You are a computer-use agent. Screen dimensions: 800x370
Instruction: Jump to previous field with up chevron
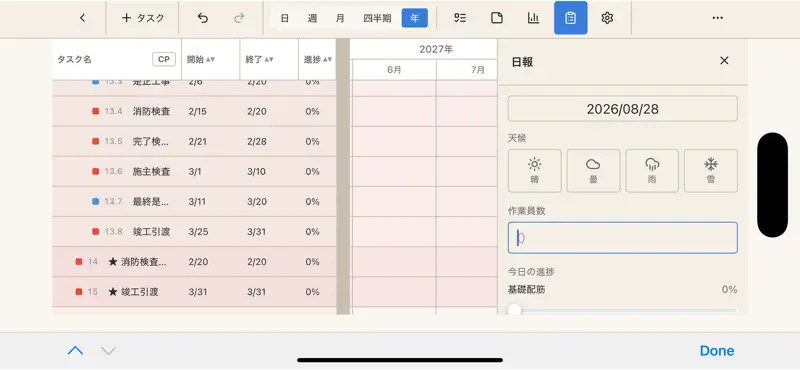pyautogui.click(x=76, y=351)
